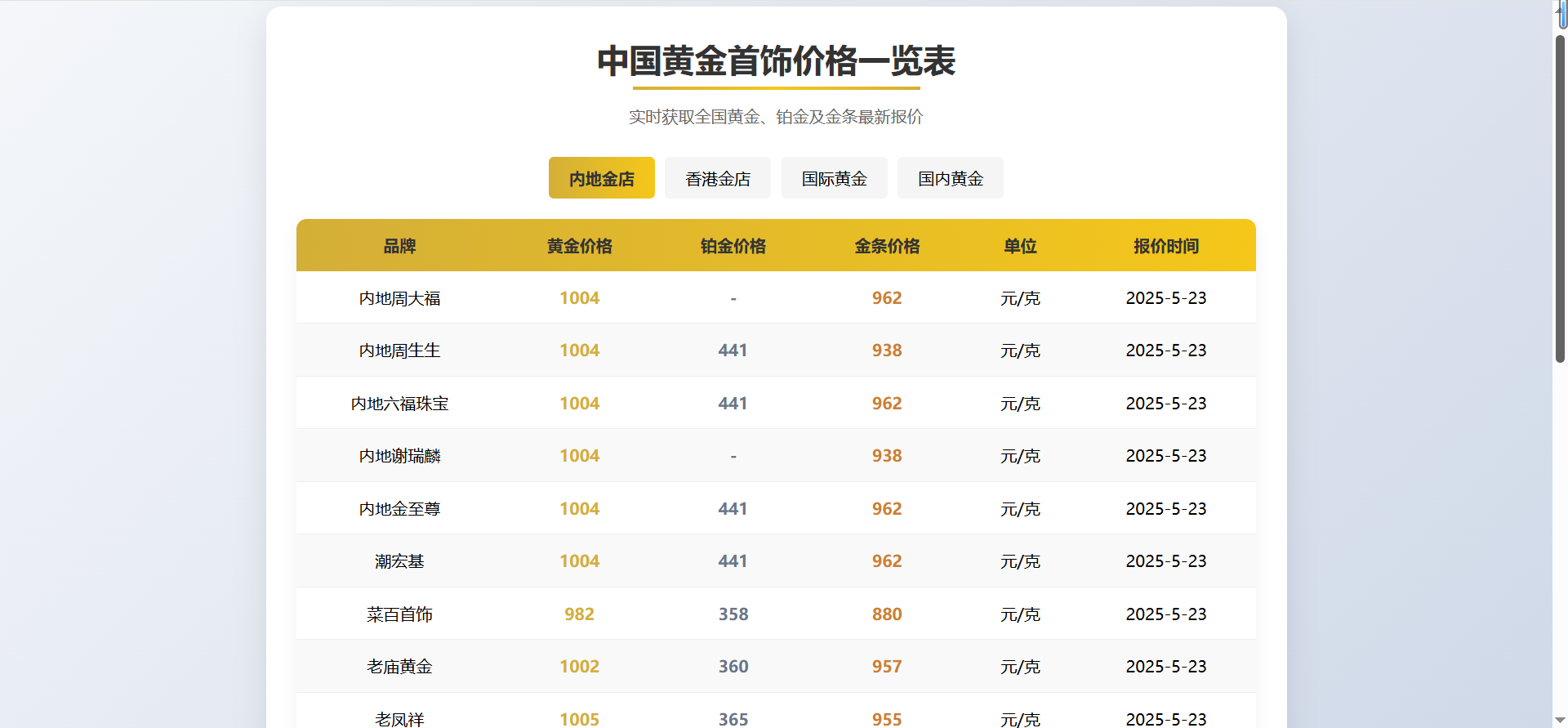
Task: Click 老庙黄金 platinum price 360
Action: [x=733, y=667]
